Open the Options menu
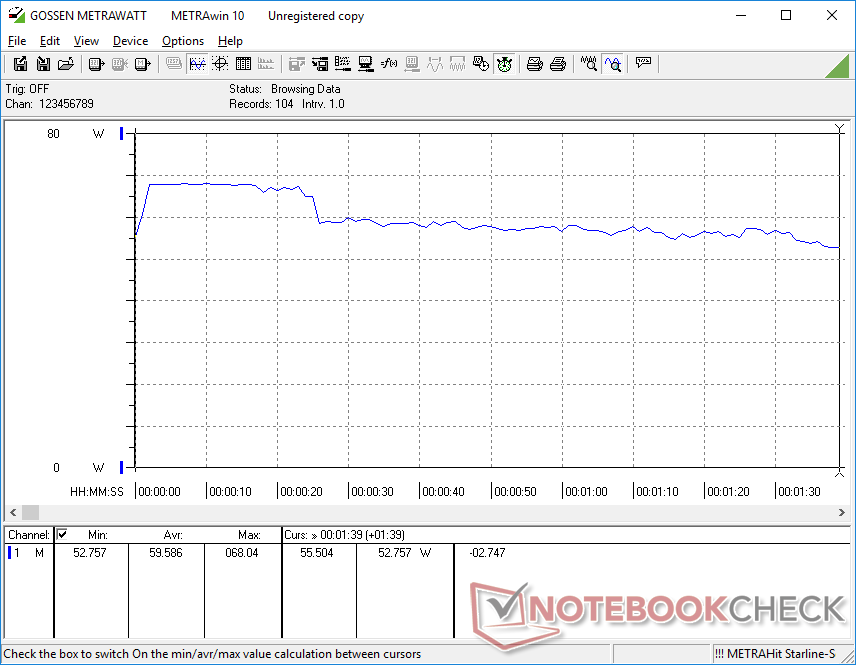Screen dimensions: 856x665 click(x=183, y=41)
